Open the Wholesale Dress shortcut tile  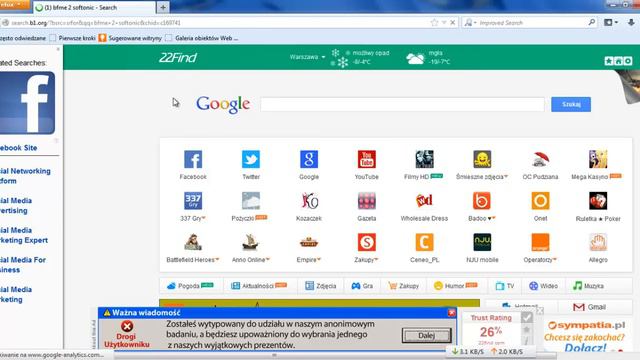[424, 207]
